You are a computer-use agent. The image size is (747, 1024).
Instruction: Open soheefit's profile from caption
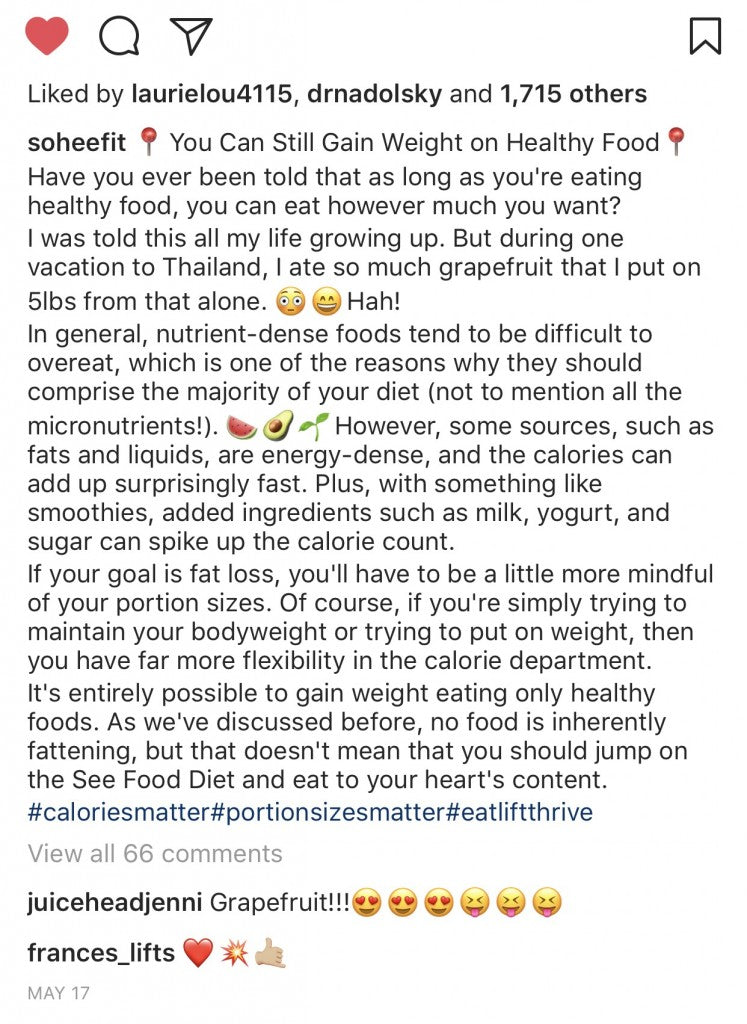pos(77,143)
